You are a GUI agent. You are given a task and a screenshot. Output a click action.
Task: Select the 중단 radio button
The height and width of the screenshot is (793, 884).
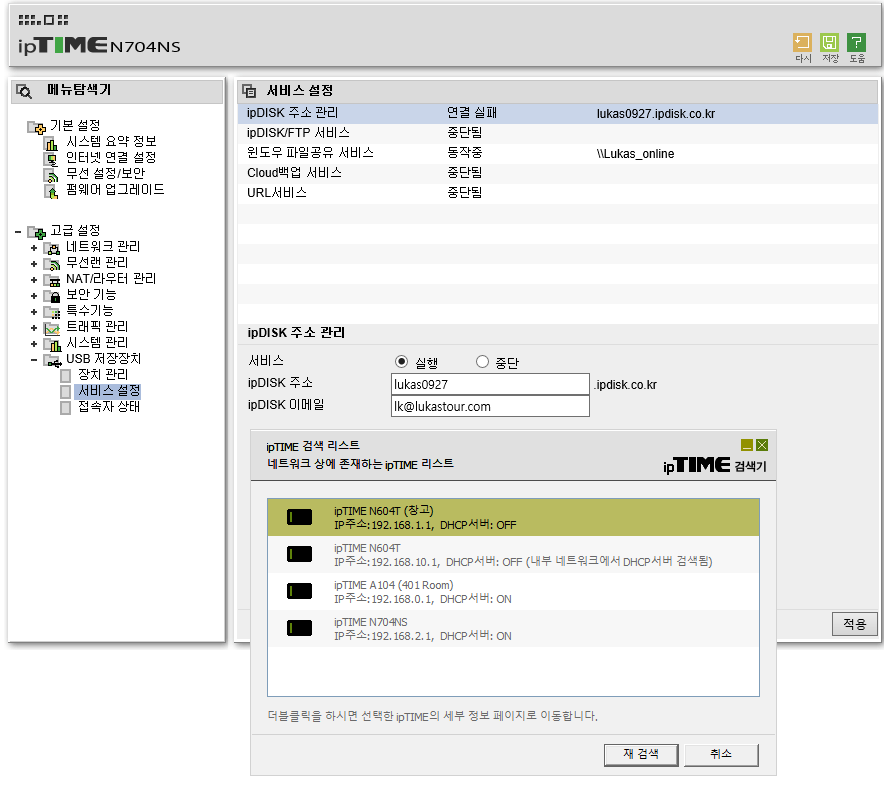click(482, 362)
